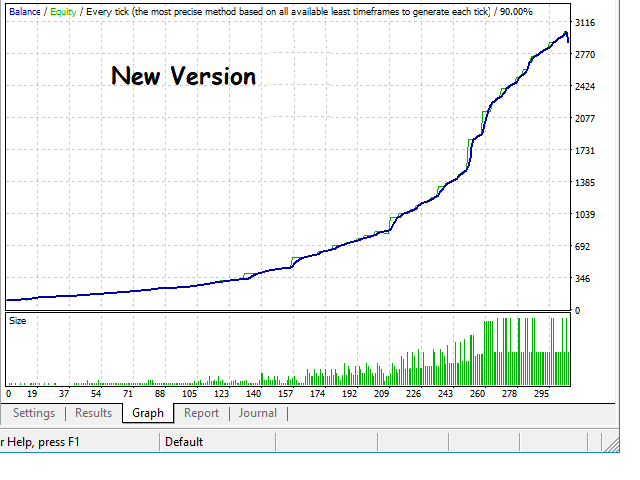Click the 'Help, press F1' status text
The width and height of the screenshot is (640, 480).
coord(43,442)
